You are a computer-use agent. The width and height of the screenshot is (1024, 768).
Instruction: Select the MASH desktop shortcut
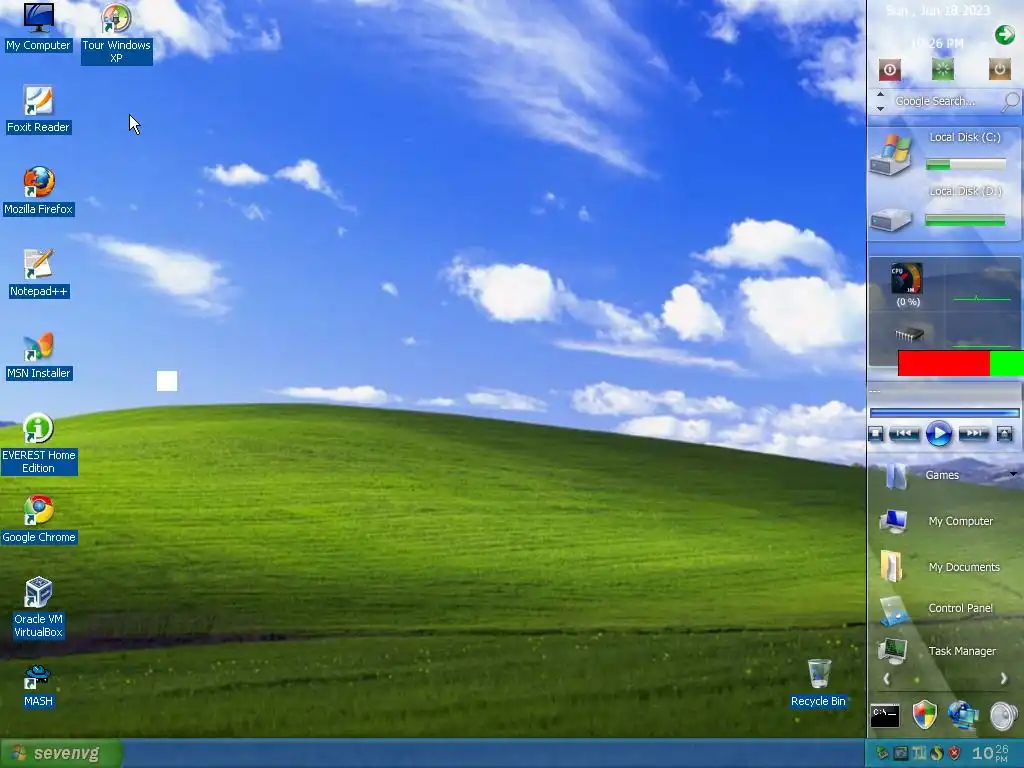tap(39, 686)
